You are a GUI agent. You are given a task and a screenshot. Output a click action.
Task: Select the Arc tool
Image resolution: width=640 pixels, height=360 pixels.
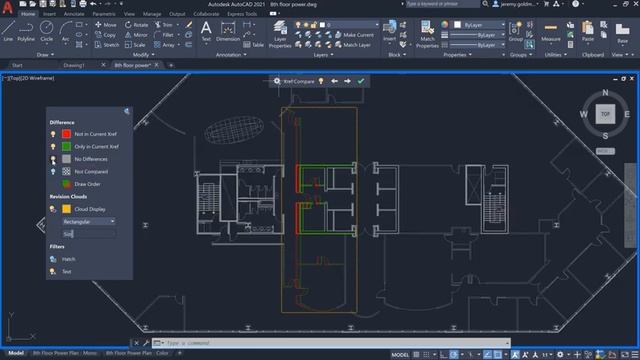(x=65, y=31)
